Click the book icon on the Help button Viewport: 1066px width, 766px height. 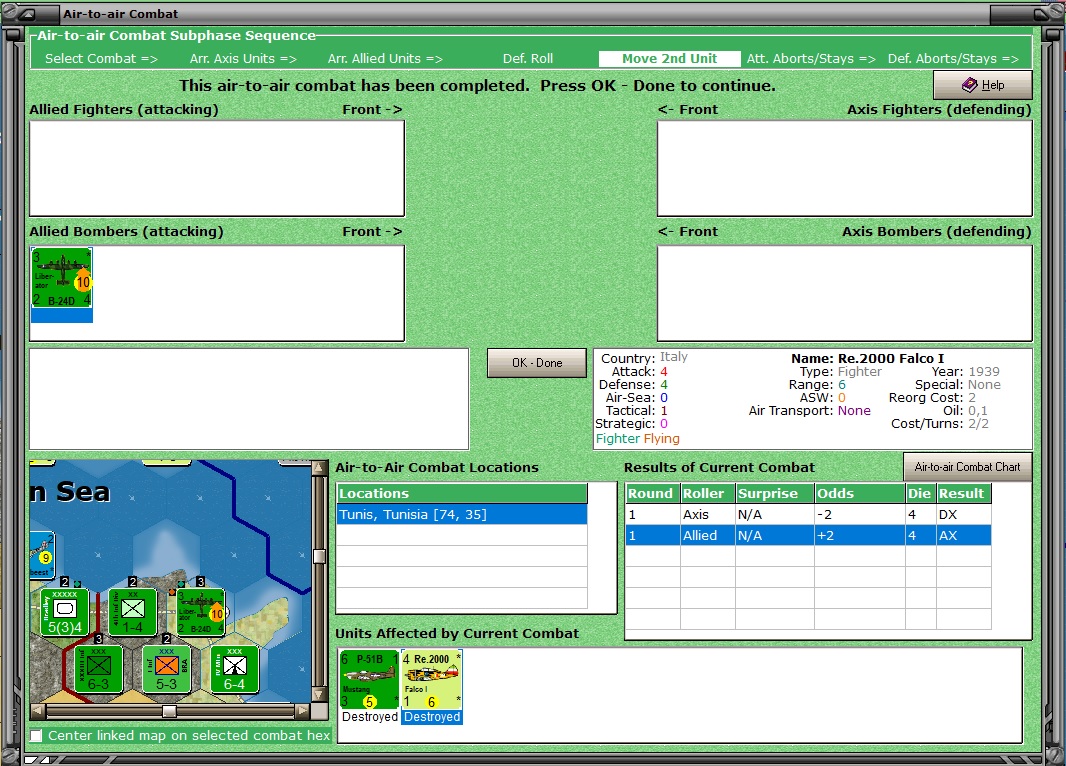tap(969, 85)
